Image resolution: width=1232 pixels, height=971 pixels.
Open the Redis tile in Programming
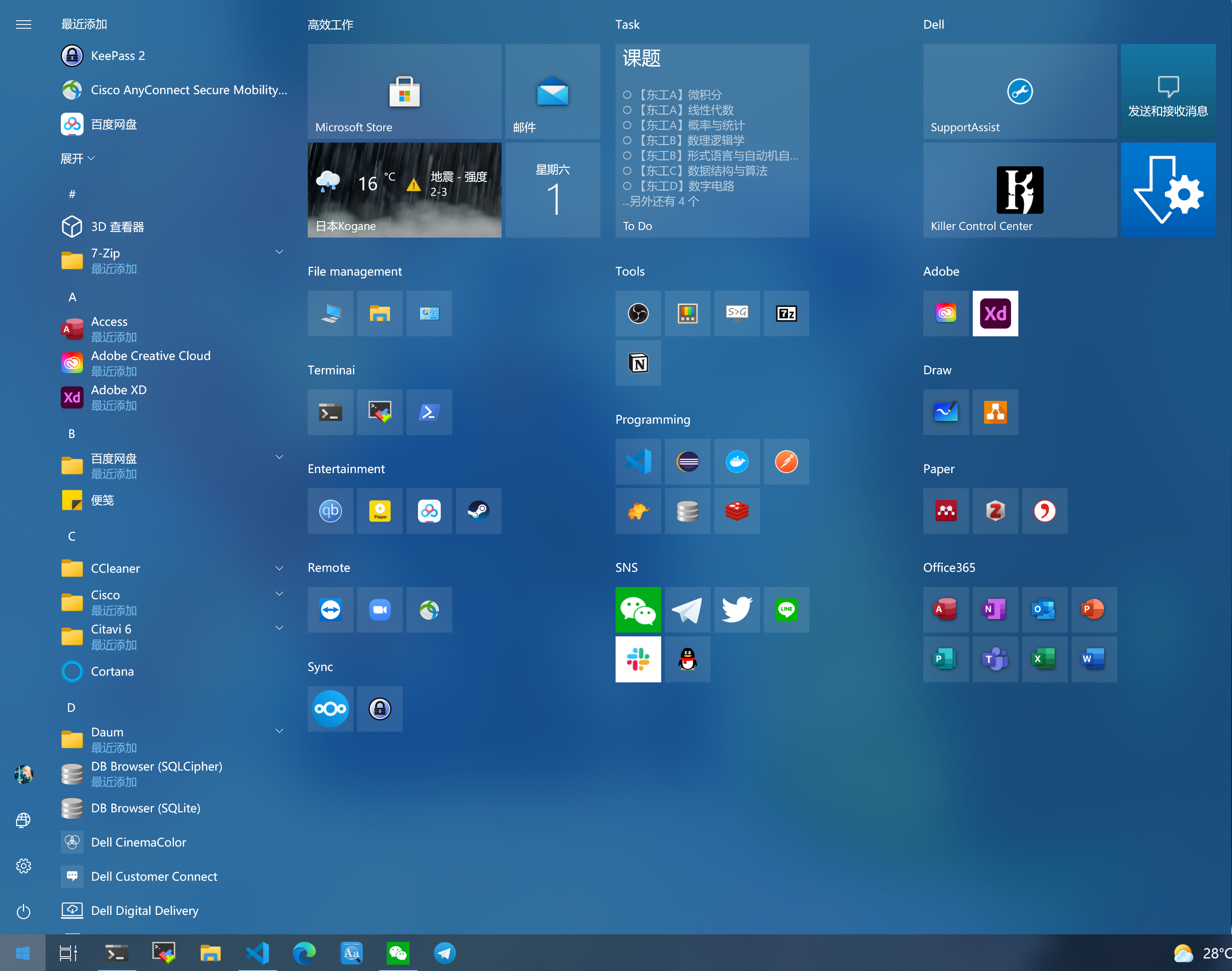(737, 511)
